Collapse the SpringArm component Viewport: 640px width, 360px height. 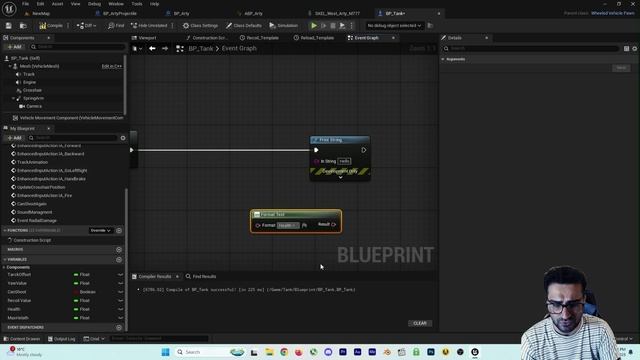pyautogui.click(x=13, y=98)
